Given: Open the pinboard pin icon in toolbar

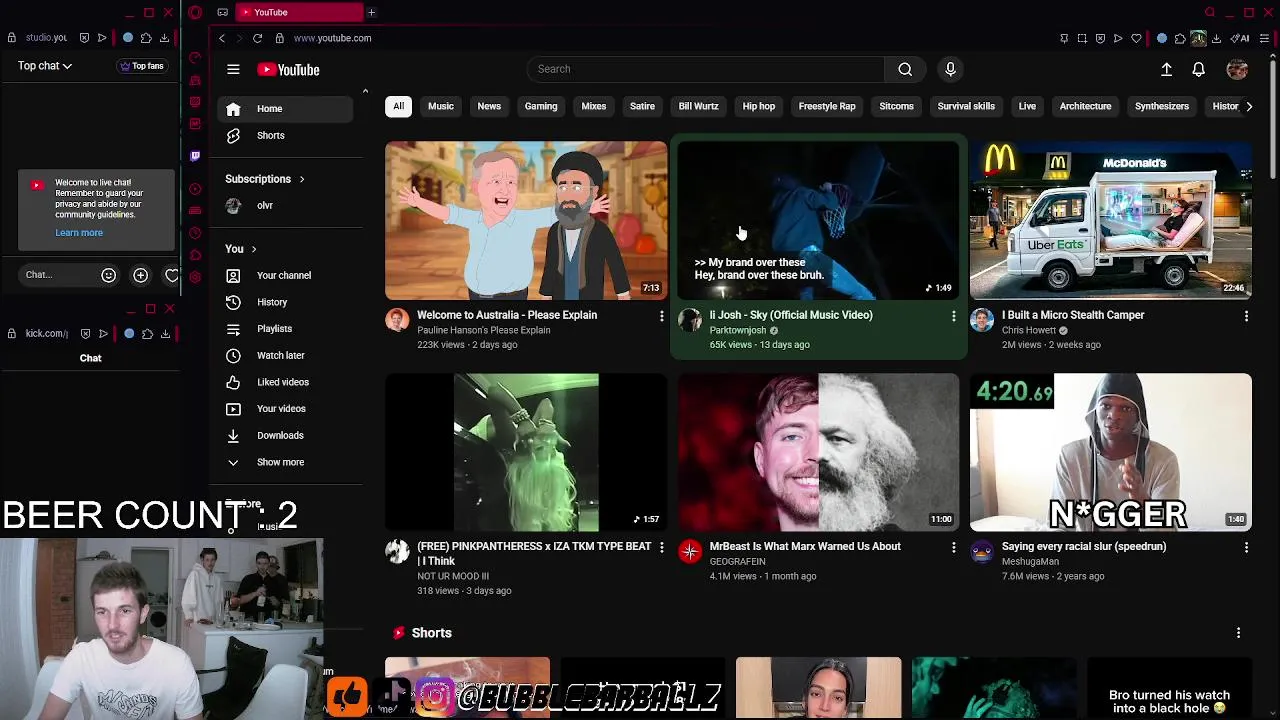Looking at the screenshot, I should (x=1064, y=38).
